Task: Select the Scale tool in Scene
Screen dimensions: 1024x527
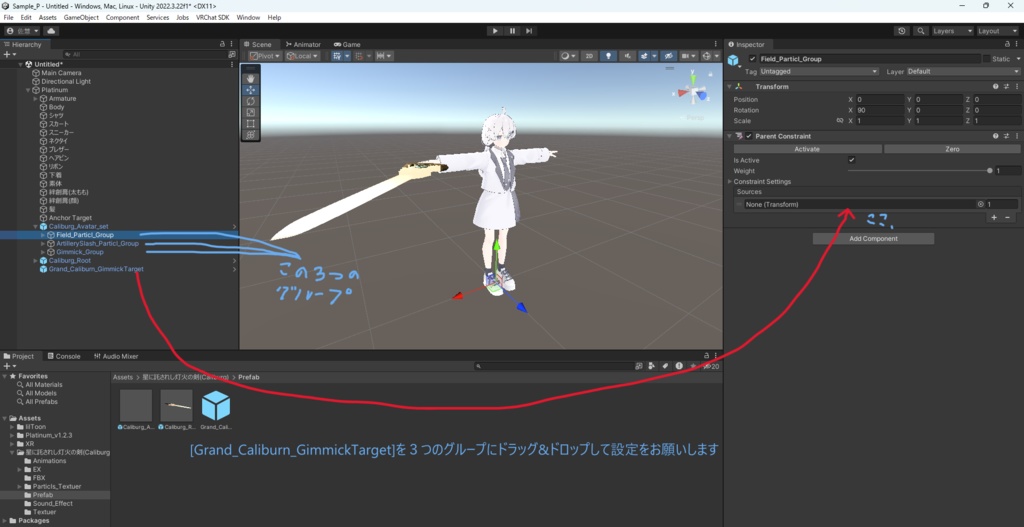Action: (251, 112)
